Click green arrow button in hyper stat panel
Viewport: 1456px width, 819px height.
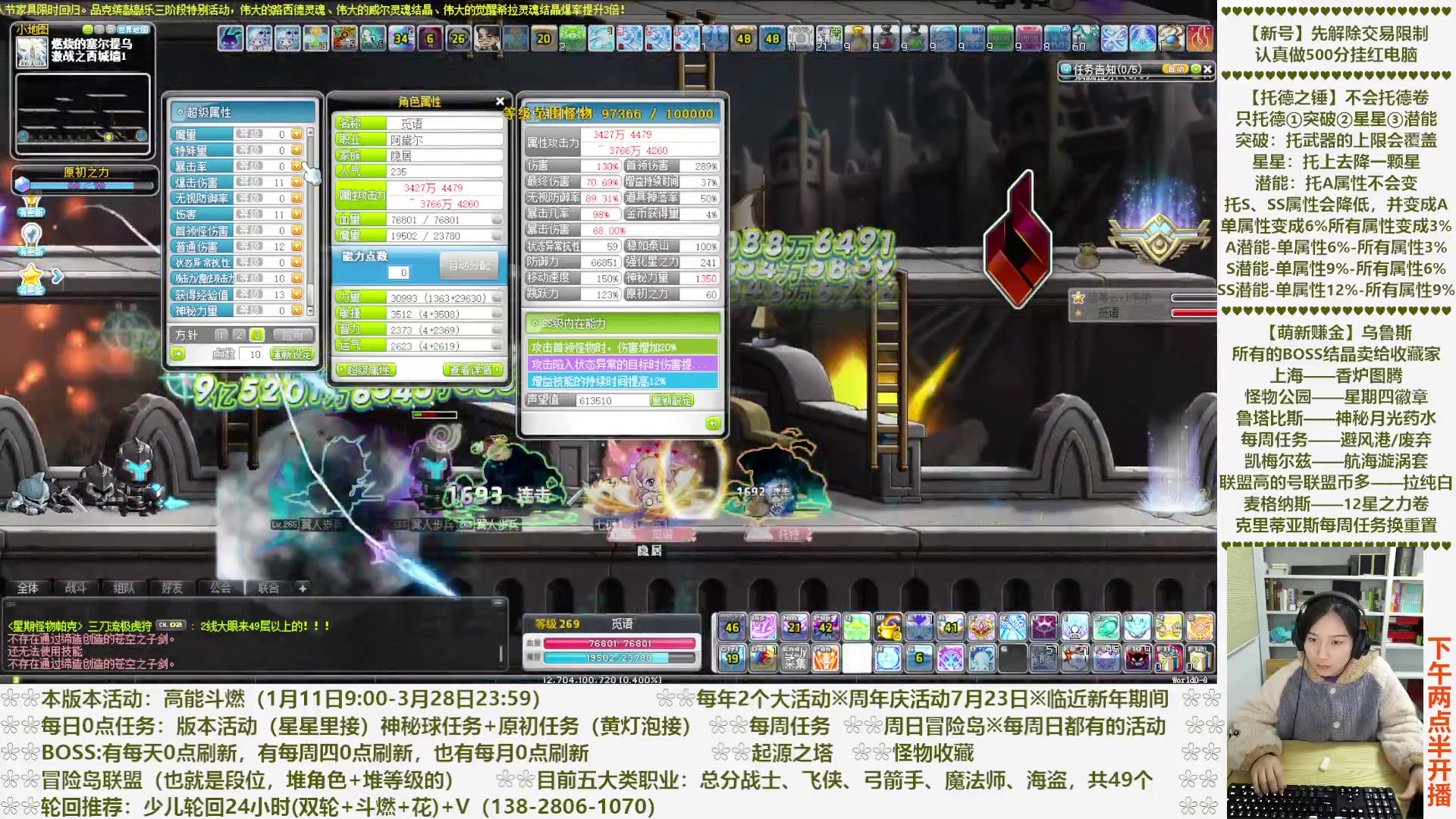point(178,354)
